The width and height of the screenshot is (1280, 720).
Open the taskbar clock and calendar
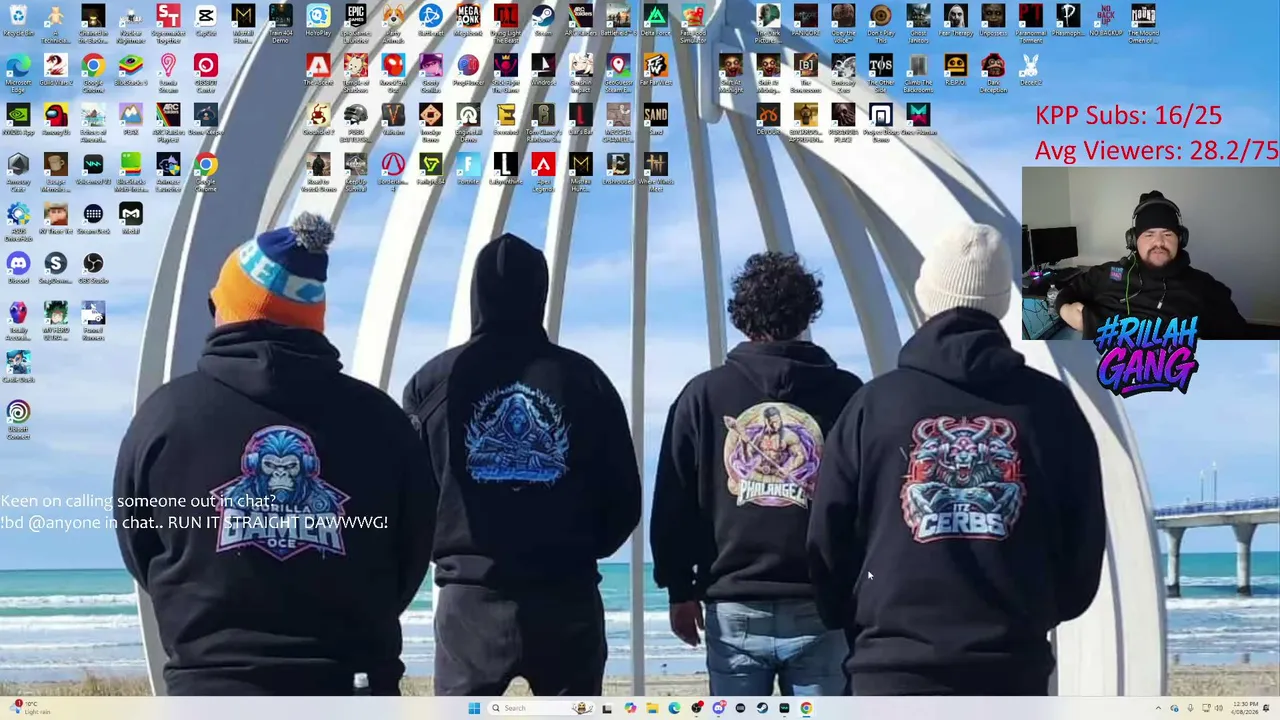pos(1245,708)
